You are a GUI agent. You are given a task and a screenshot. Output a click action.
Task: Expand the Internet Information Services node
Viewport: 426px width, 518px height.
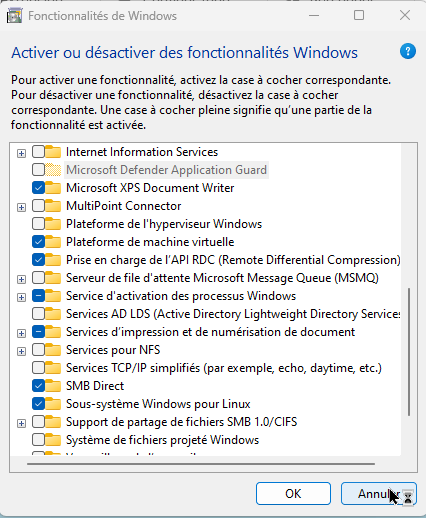(21, 153)
